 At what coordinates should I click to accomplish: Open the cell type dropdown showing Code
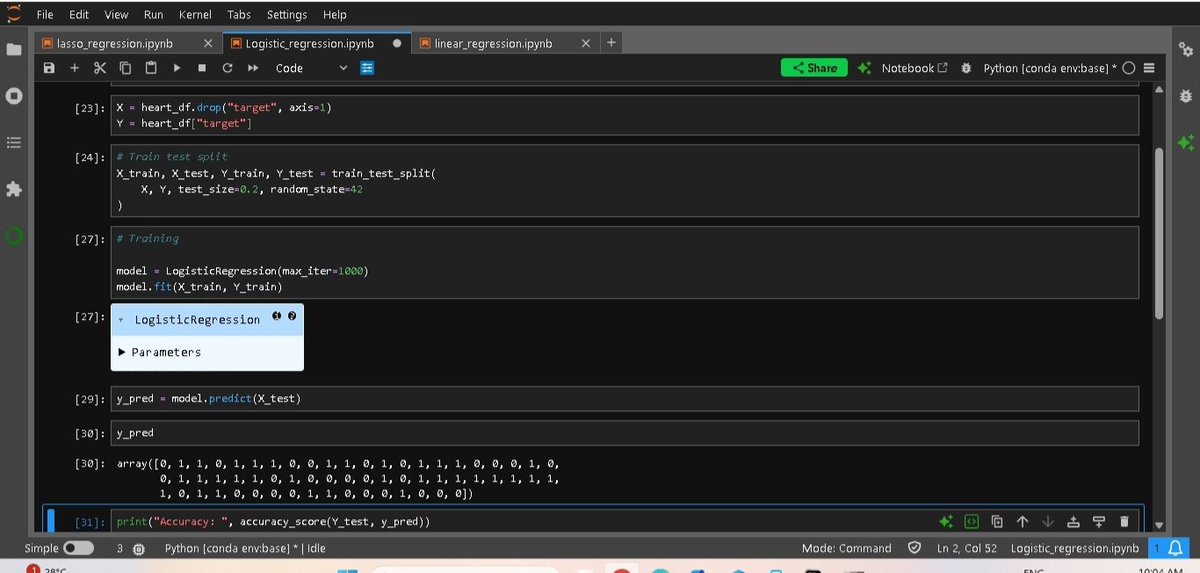click(x=311, y=68)
